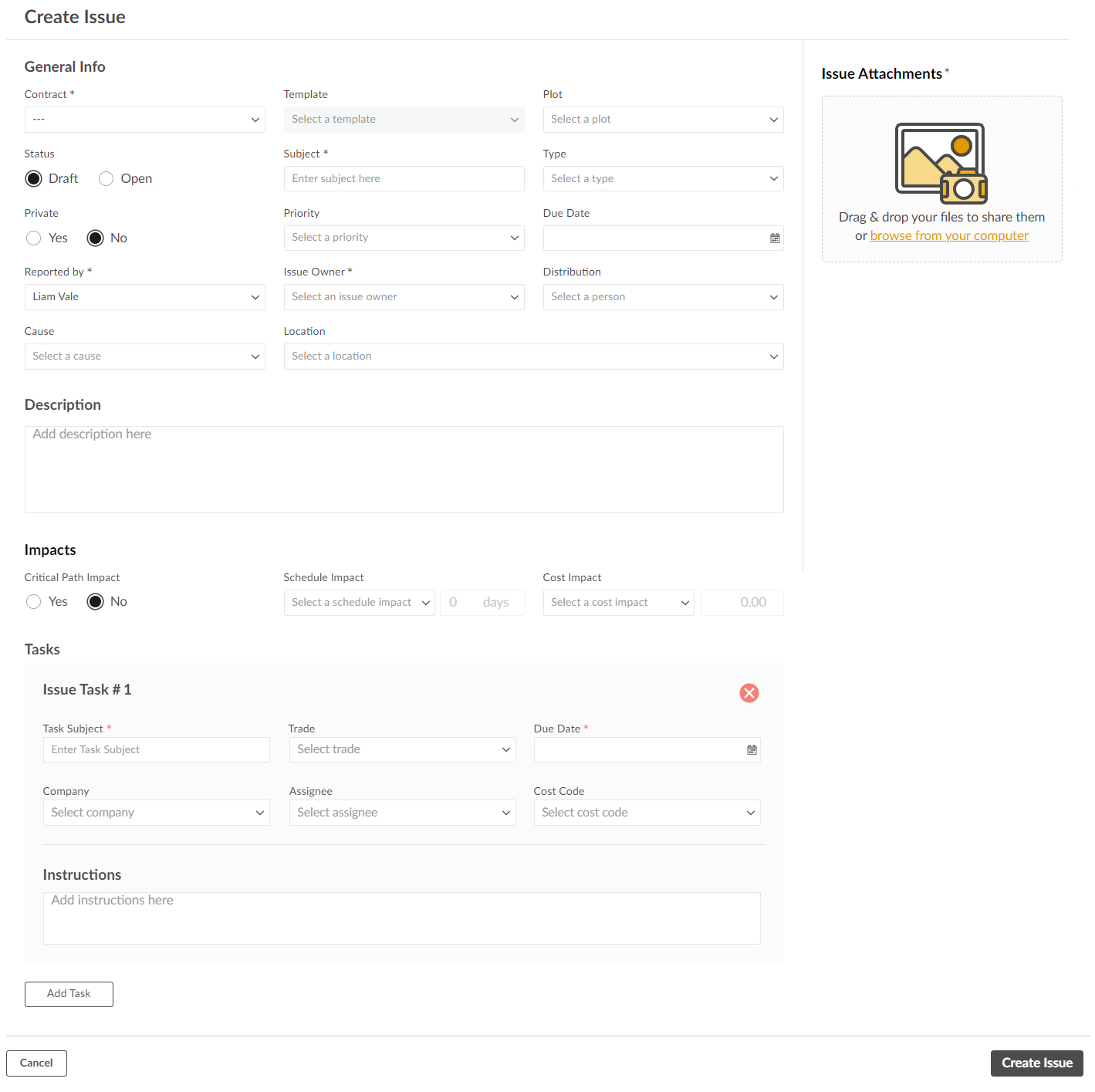This screenshot has width=1095, height=1092.
Task: Open the task Due Date calendar icon
Action: tap(752, 750)
